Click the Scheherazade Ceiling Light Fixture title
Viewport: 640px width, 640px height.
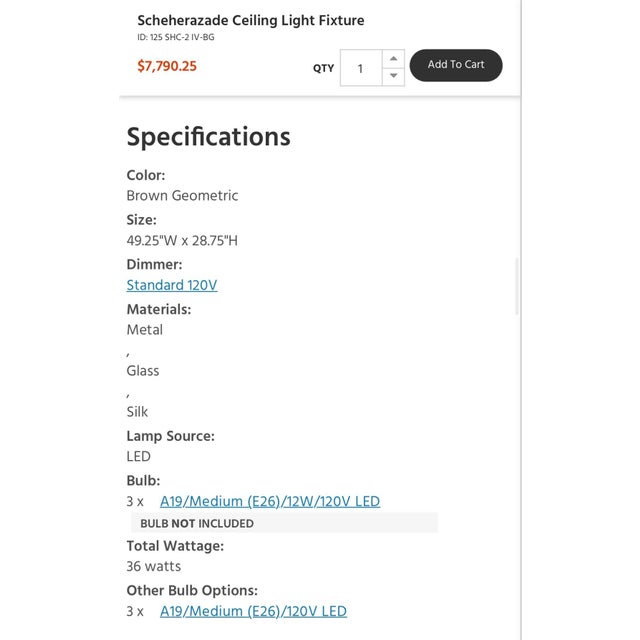point(251,20)
